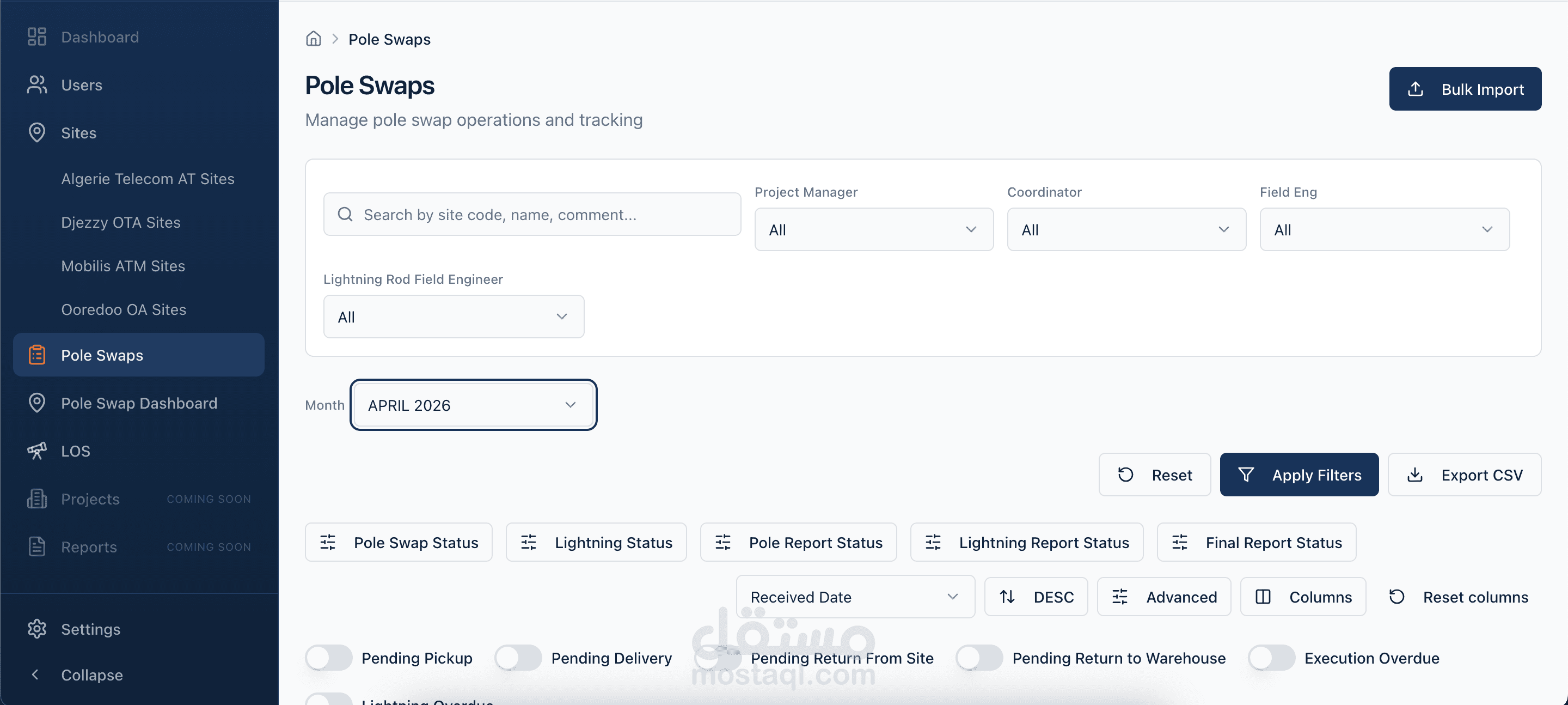Open the Received Date sort dropdown
Viewport: 1568px width, 705px height.
855,597
